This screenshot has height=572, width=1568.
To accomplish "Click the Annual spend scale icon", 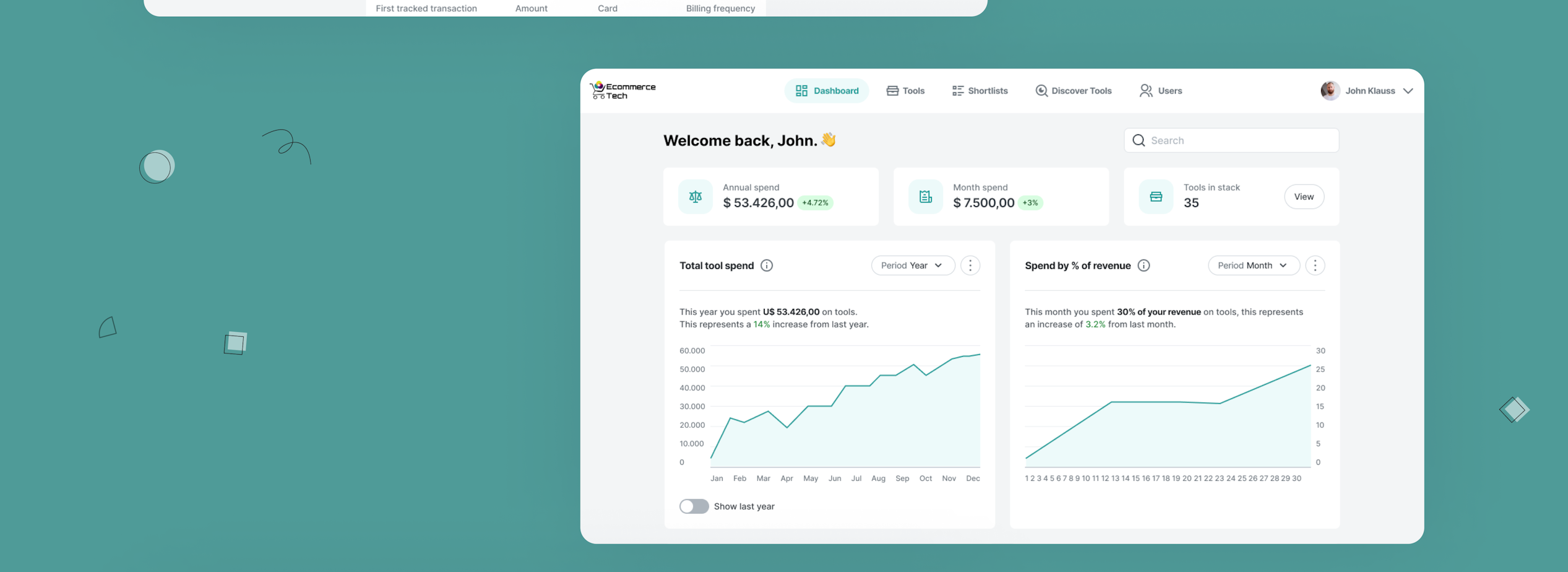I will point(696,197).
